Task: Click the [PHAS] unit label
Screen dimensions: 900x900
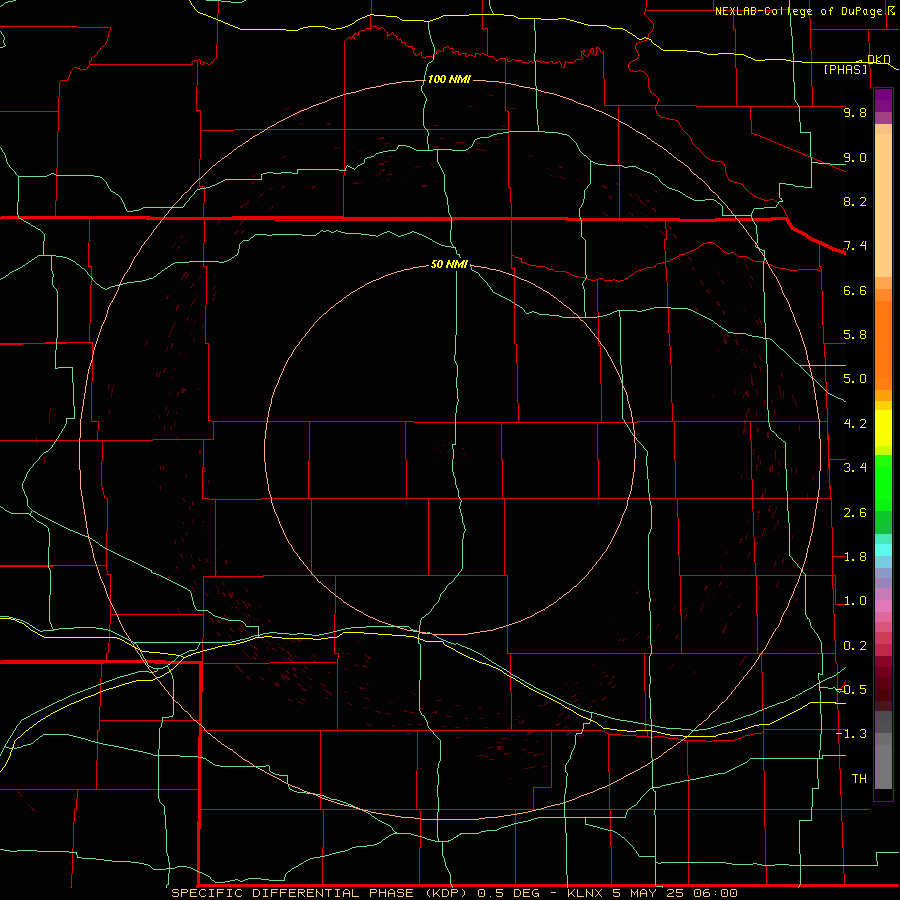Action: pos(845,69)
